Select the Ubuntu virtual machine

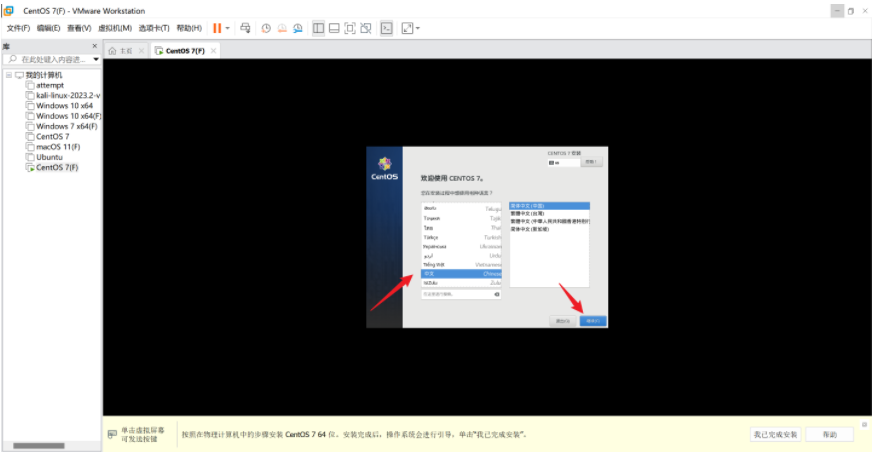tap(49, 157)
